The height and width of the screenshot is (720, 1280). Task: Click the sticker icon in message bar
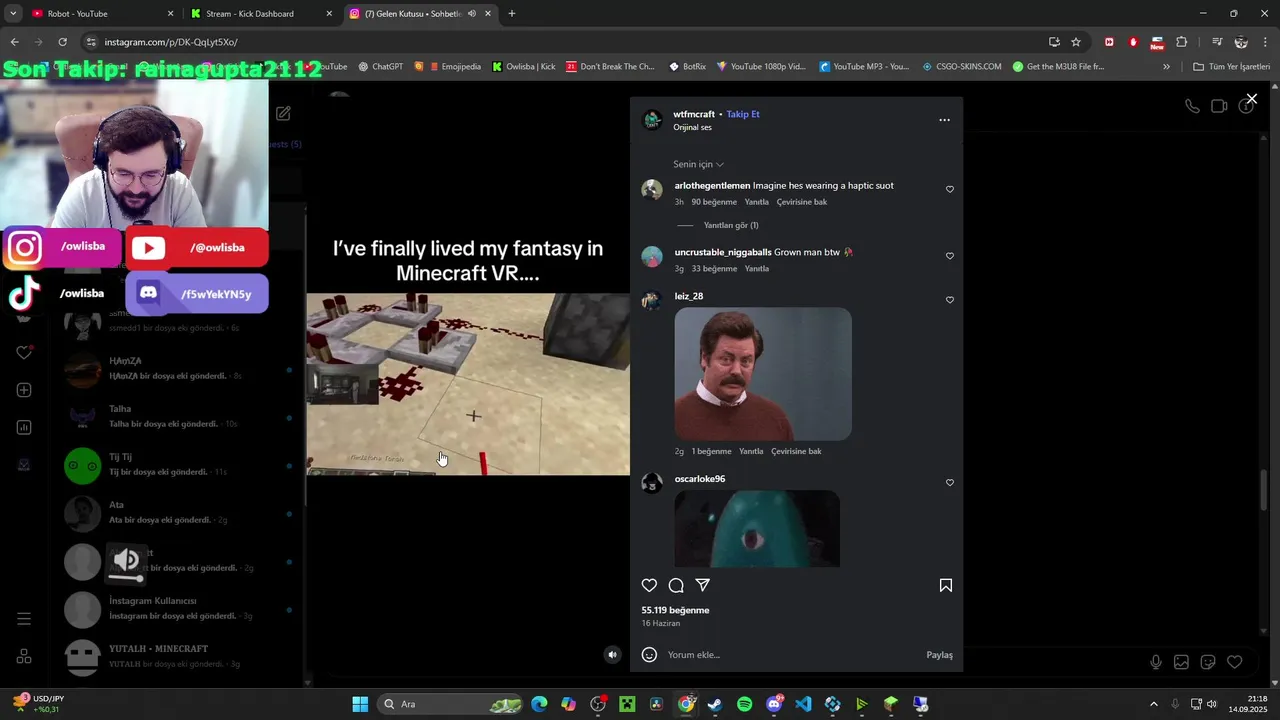click(x=1208, y=662)
